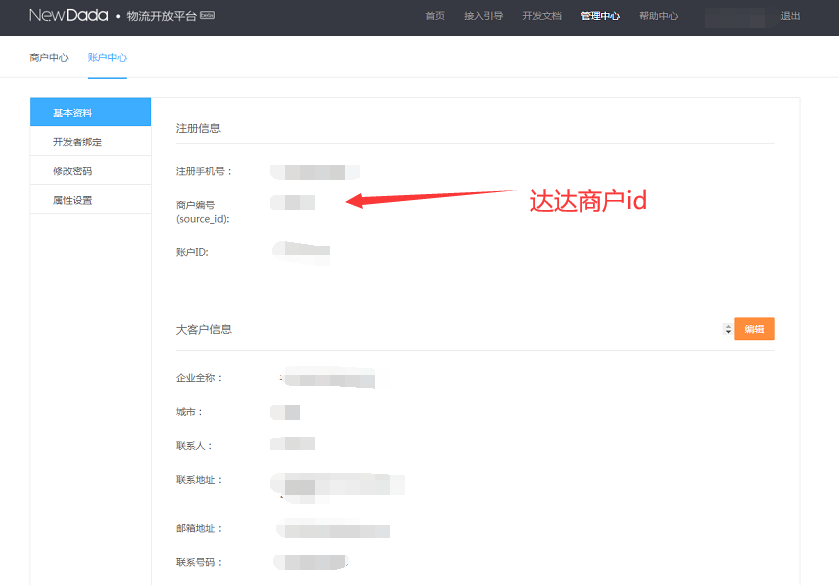Screen dimensions: 839x585
Task: Click the spinner arrows beside 编辑 button
Action: pos(727,329)
